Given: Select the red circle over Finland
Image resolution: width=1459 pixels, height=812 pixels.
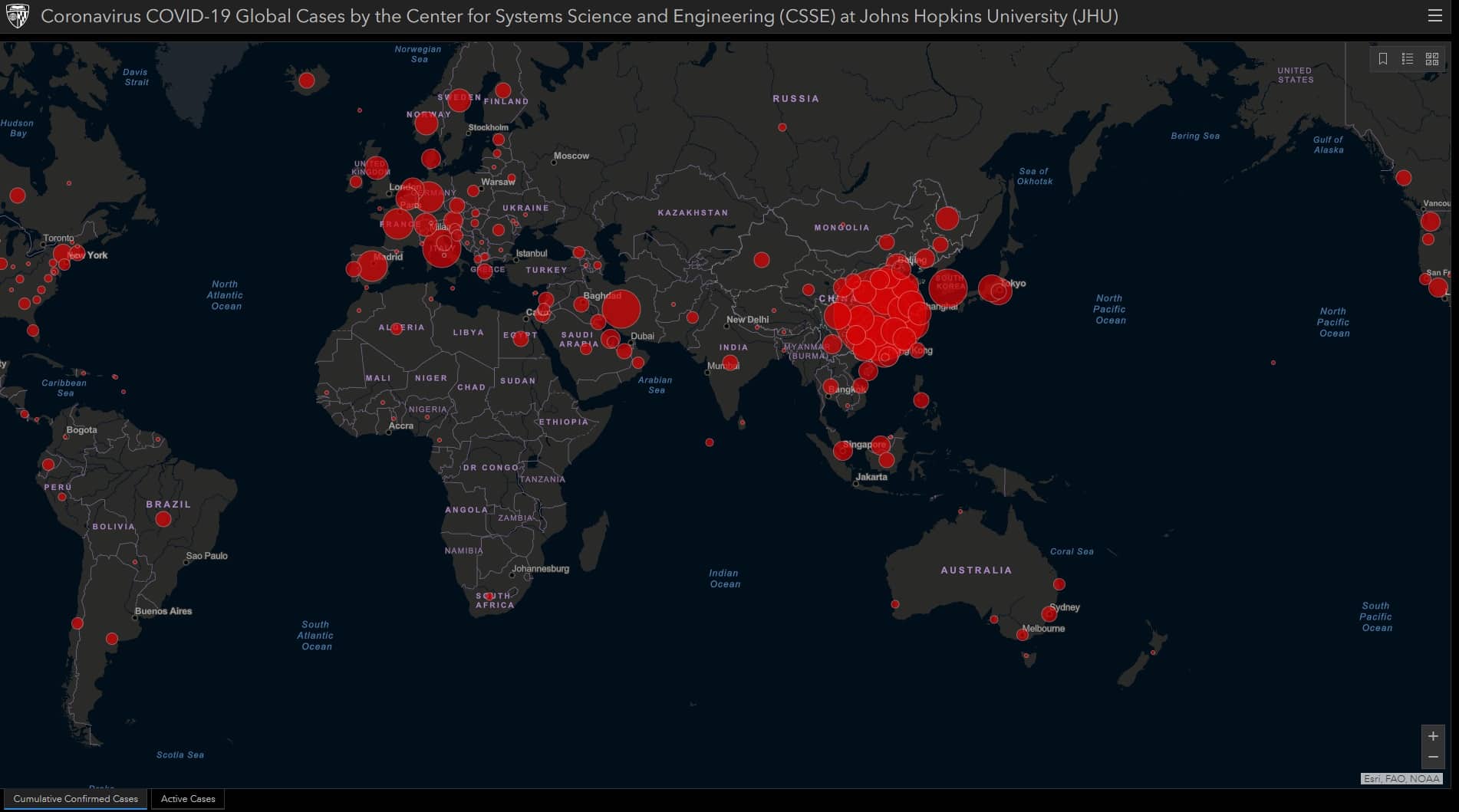Looking at the screenshot, I should point(503,90).
